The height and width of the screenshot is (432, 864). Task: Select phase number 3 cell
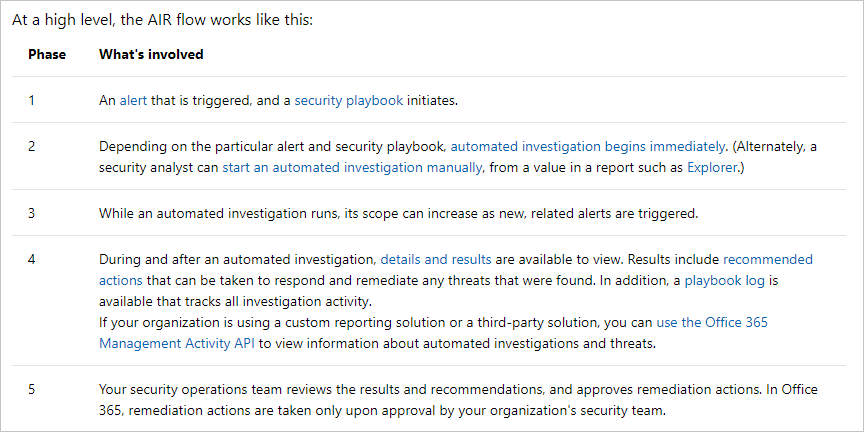tap(31, 213)
